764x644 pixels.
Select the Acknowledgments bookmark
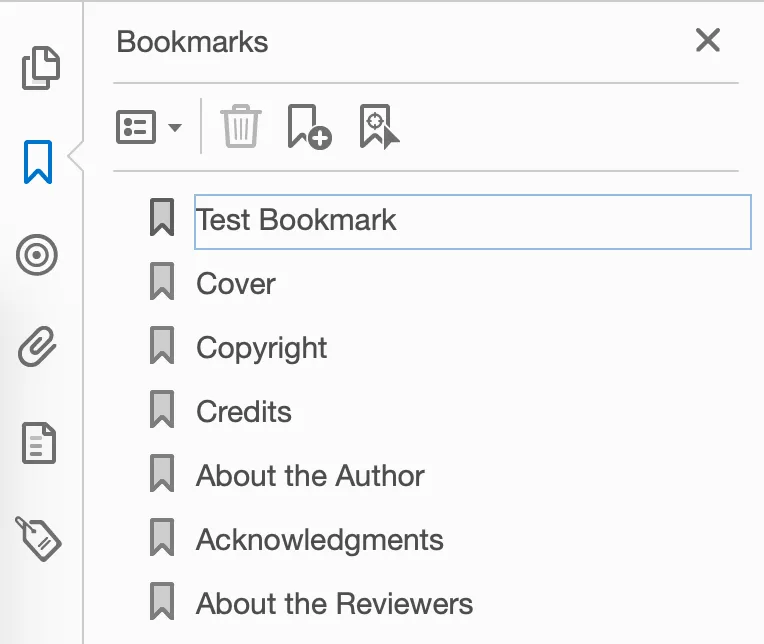(x=320, y=541)
